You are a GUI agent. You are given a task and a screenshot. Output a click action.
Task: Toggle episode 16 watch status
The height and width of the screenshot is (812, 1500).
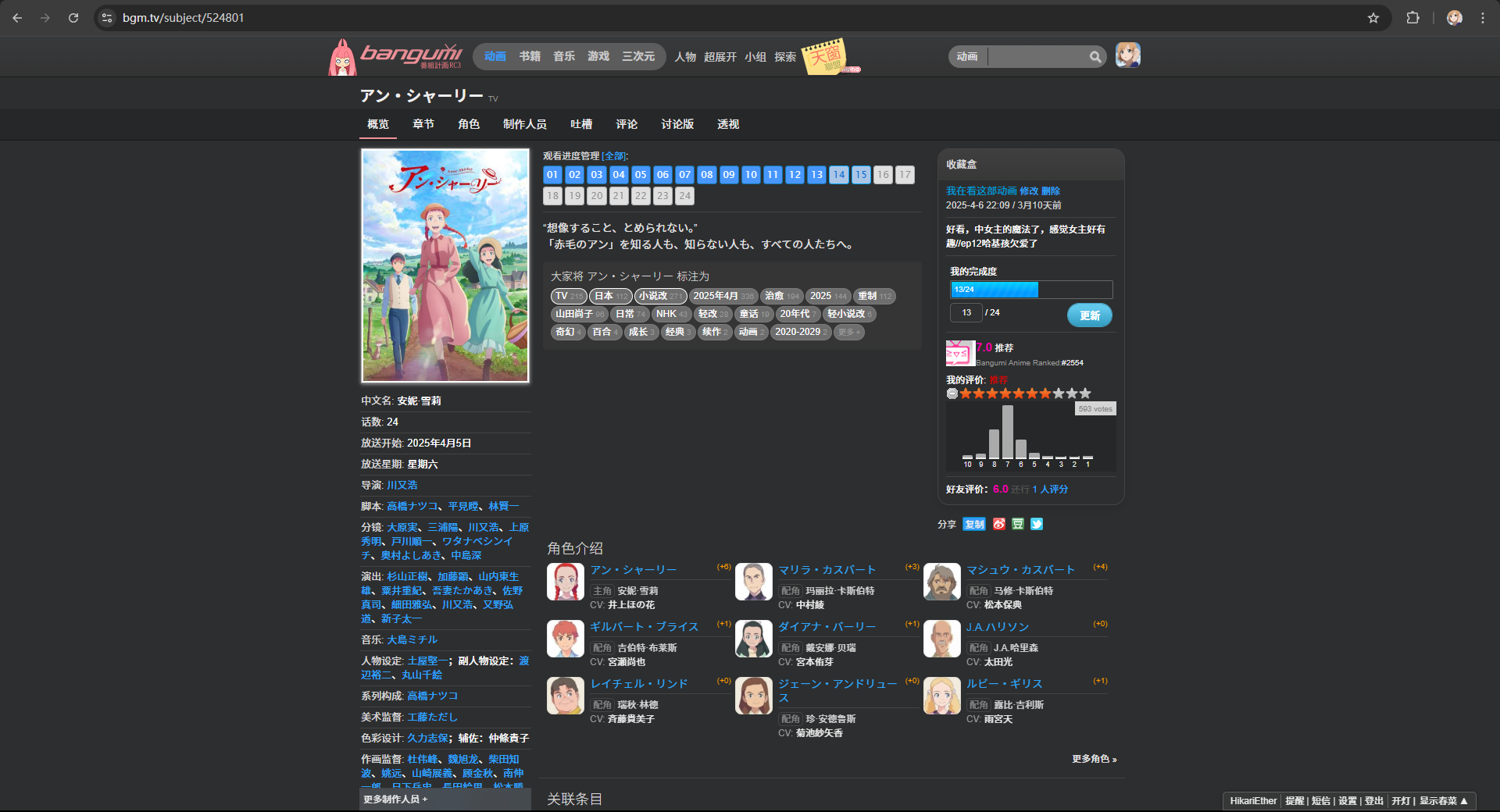tap(883, 174)
